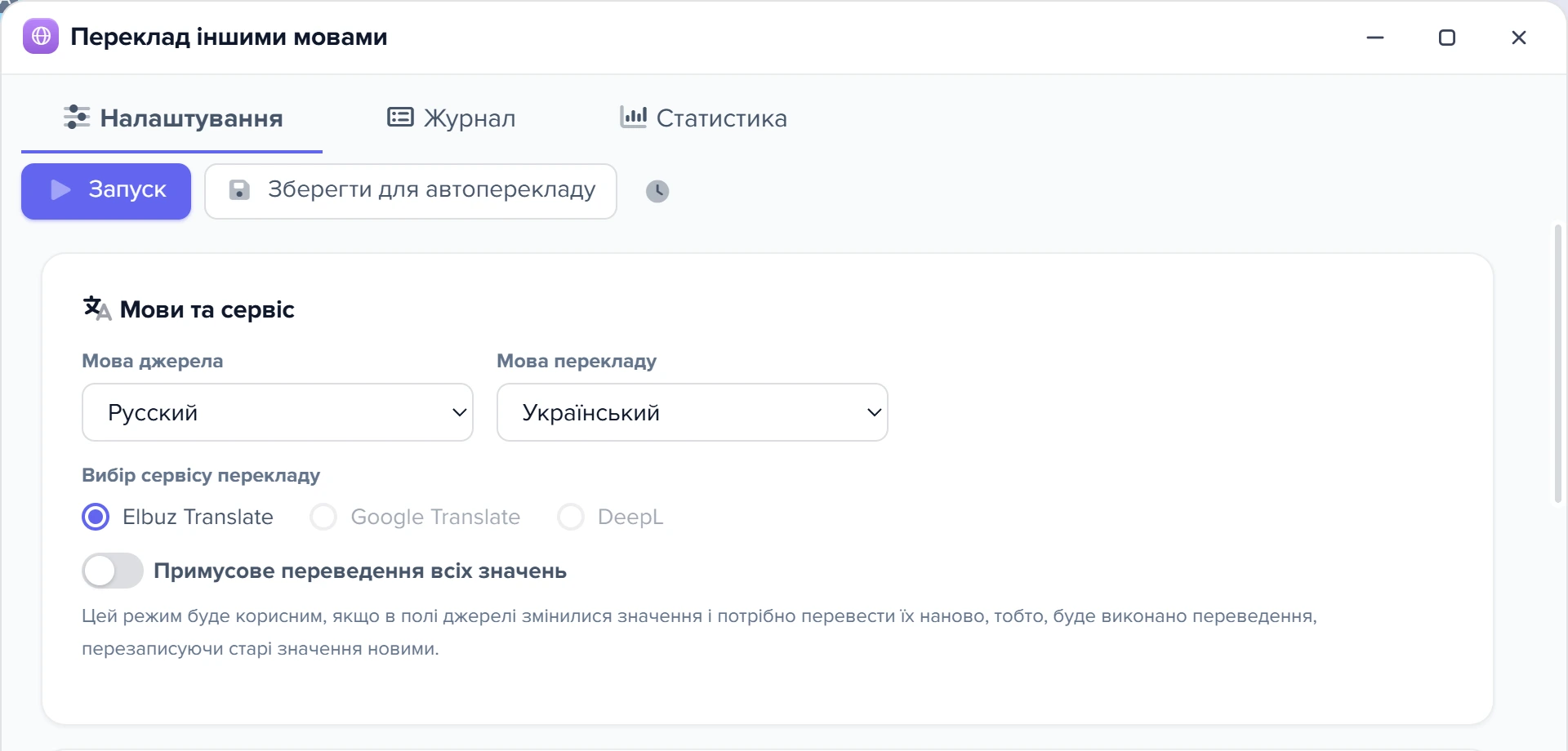Click the Вибір сервісу перекладу label
Viewport: 1568px width, 751px height.
point(201,475)
